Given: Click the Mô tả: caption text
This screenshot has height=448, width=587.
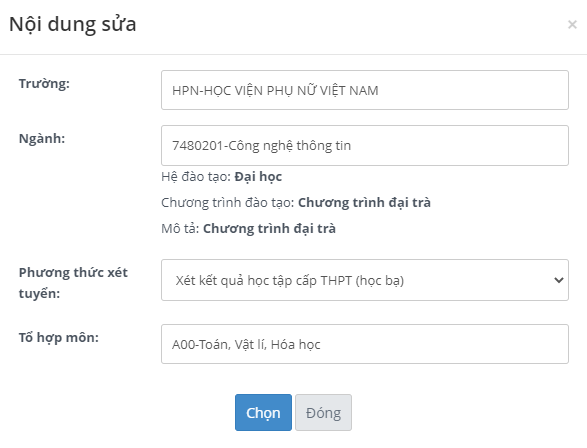Looking at the screenshot, I should pyautogui.click(x=180, y=228).
